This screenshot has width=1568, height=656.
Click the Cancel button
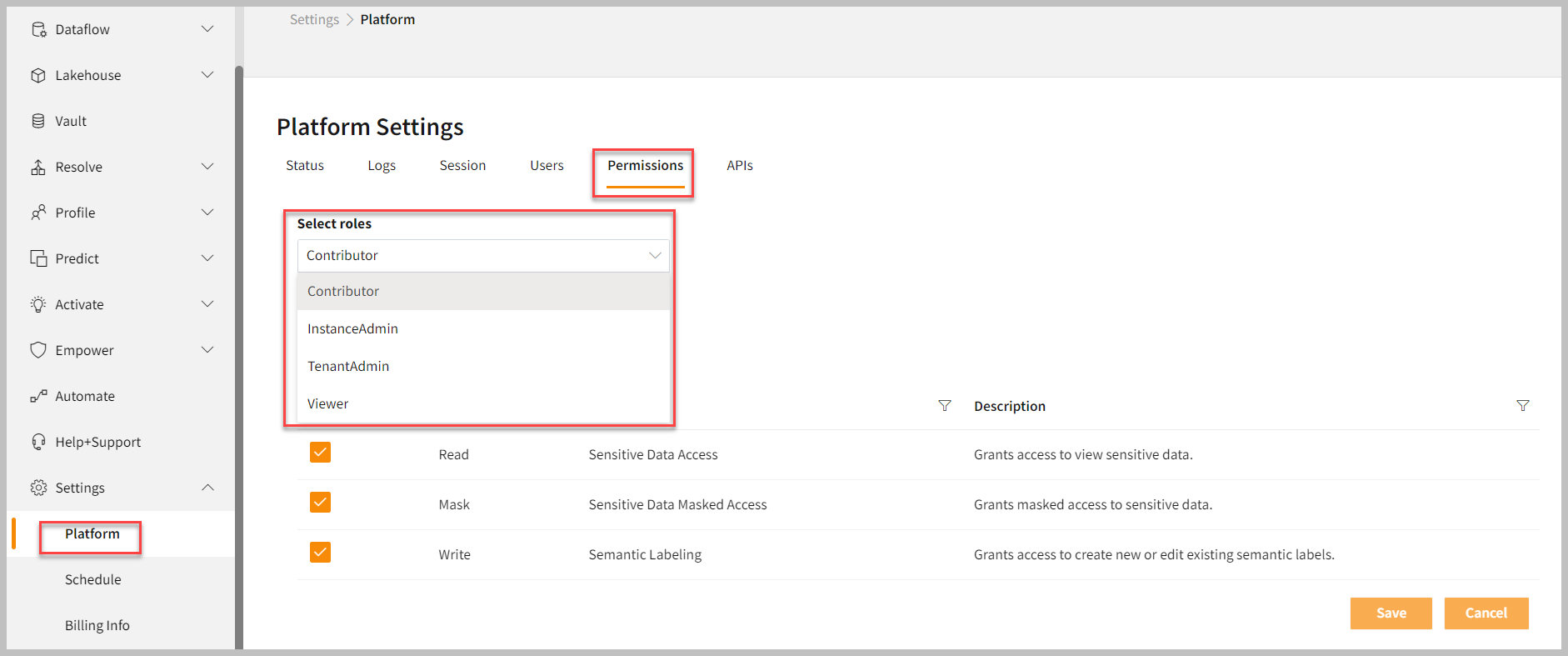click(x=1486, y=613)
